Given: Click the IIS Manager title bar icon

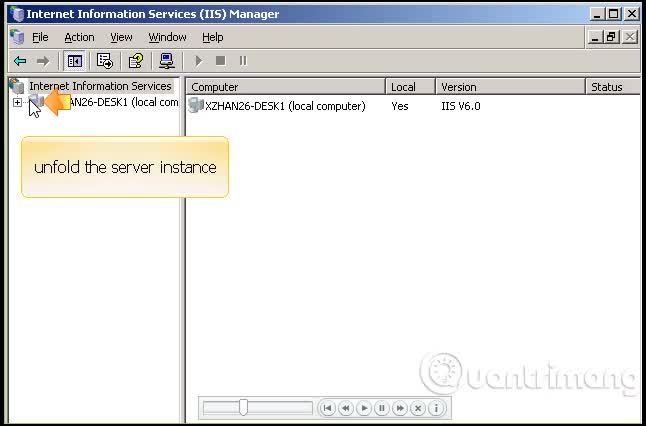Looking at the screenshot, I should (17, 14).
